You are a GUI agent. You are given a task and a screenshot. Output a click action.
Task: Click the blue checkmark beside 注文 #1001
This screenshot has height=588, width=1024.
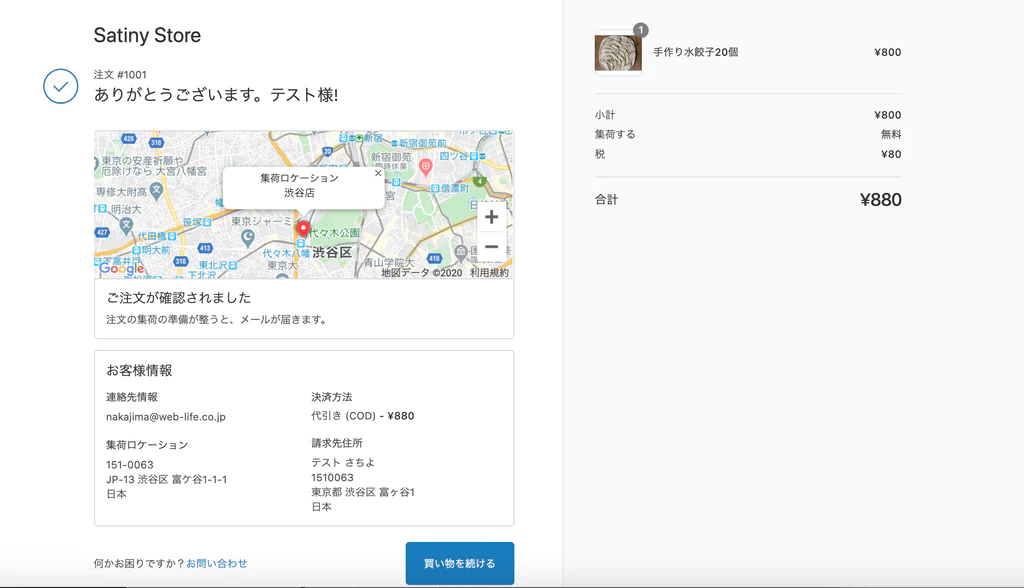[x=60, y=87]
